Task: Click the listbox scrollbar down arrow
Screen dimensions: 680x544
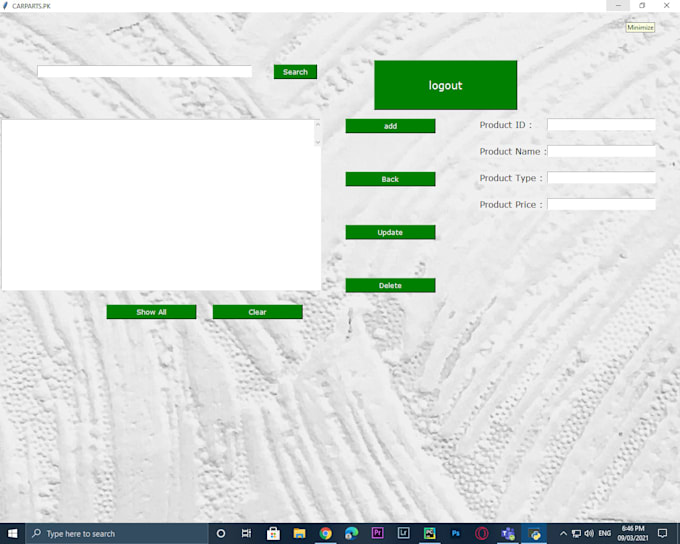Action: pyautogui.click(x=318, y=142)
